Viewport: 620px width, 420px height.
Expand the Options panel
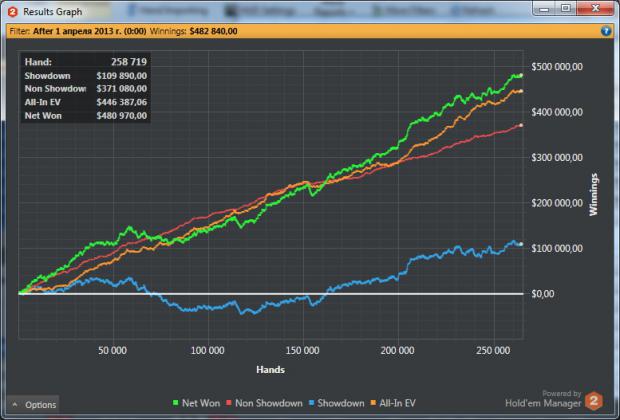[33, 405]
